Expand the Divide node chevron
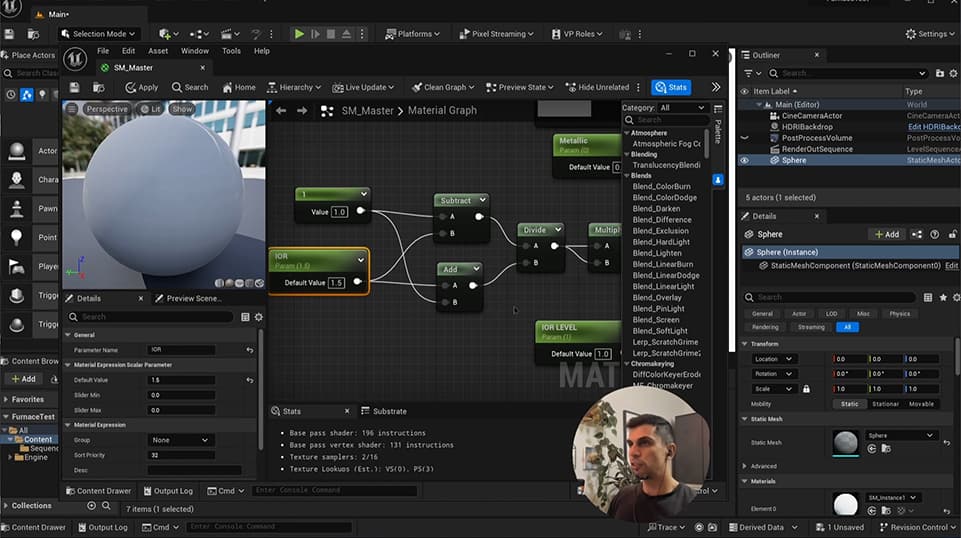 [x=558, y=229]
